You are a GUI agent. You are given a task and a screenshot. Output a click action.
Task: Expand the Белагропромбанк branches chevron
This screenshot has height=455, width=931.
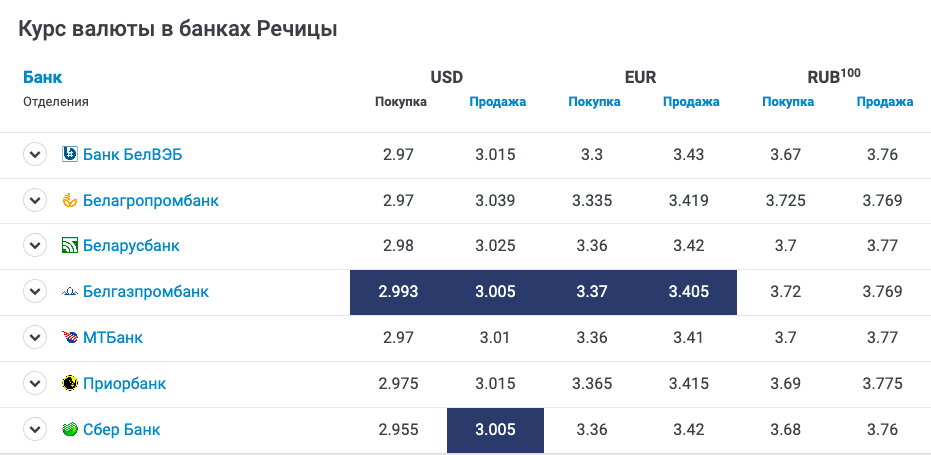point(35,201)
